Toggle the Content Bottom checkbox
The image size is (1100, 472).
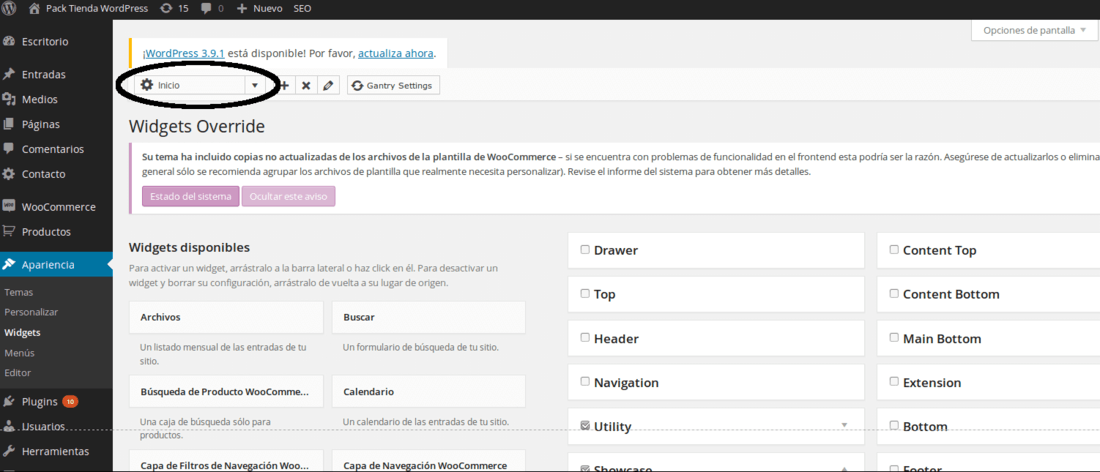coord(894,293)
